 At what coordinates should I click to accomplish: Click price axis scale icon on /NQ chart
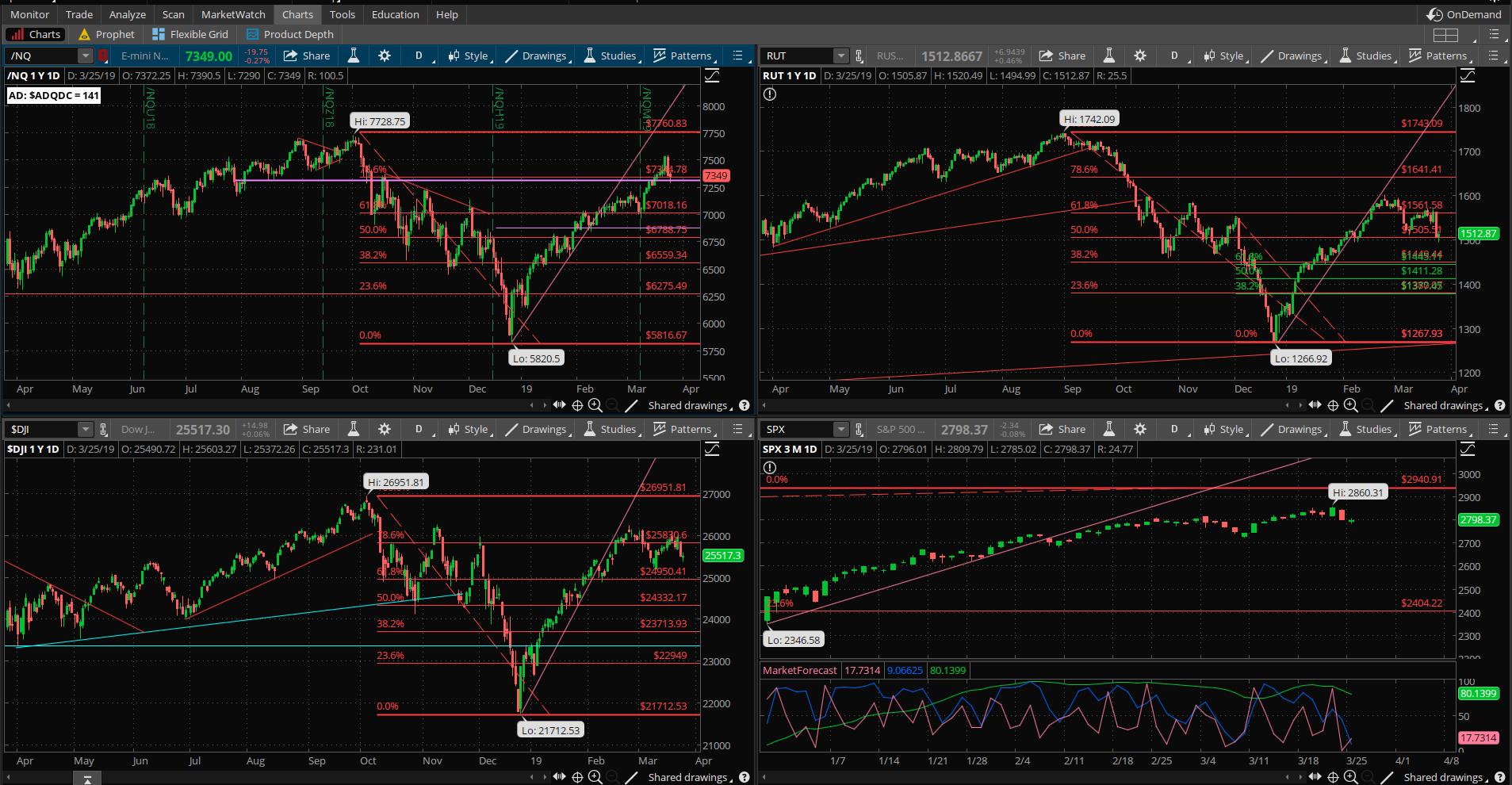click(x=712, y=75)
